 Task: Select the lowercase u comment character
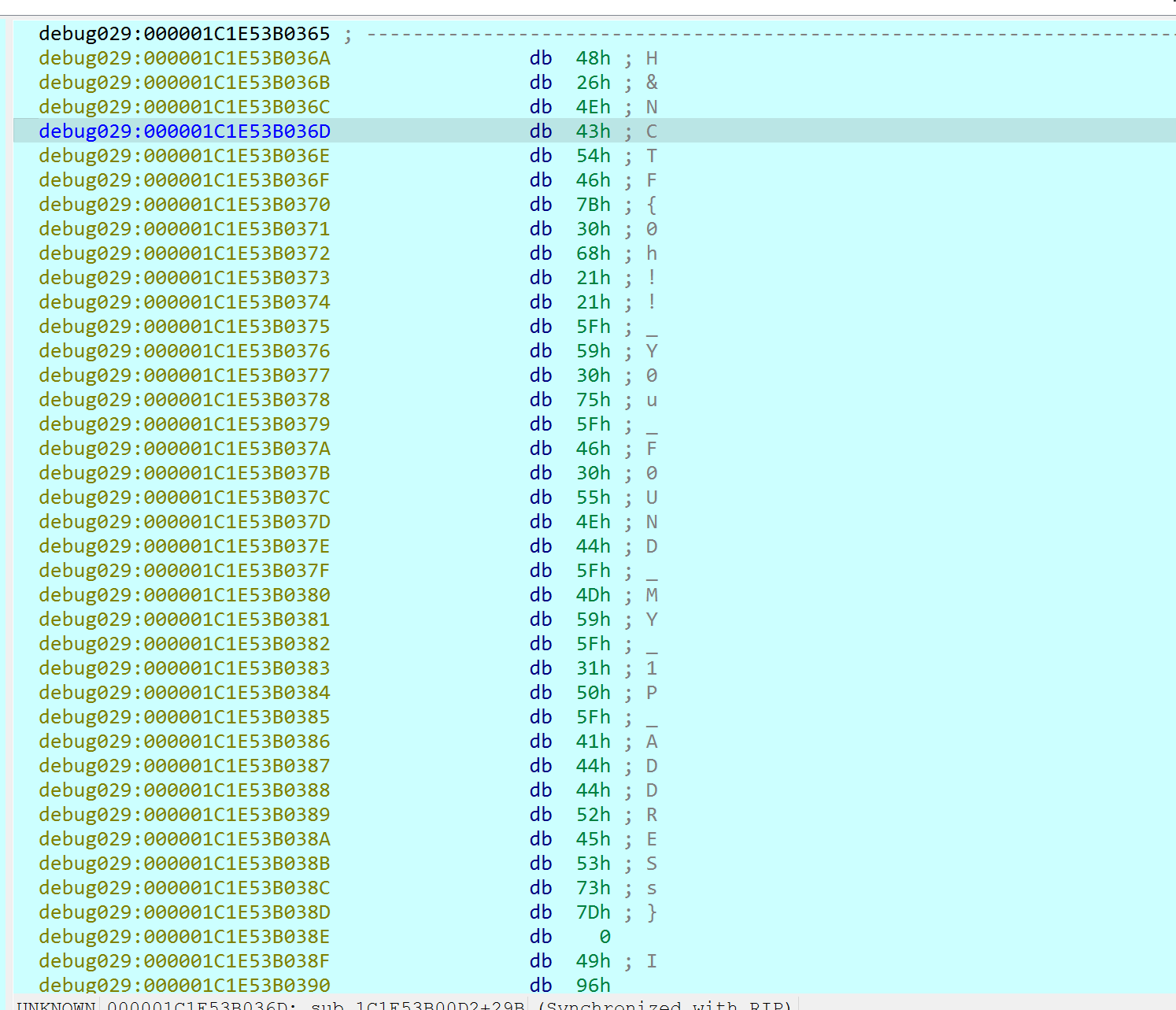pos(652,400)
